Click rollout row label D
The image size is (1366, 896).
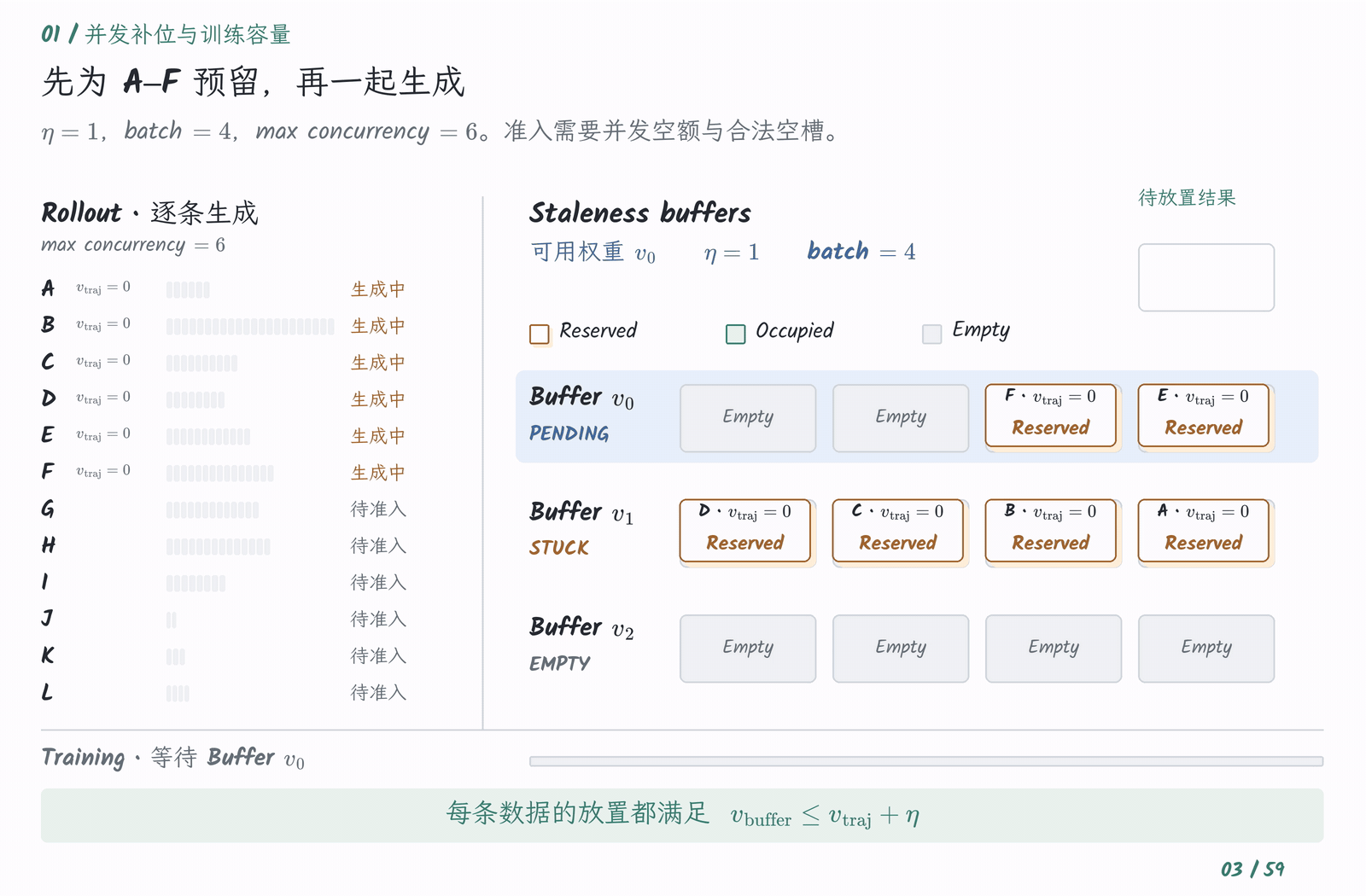(x=49, y=399)
